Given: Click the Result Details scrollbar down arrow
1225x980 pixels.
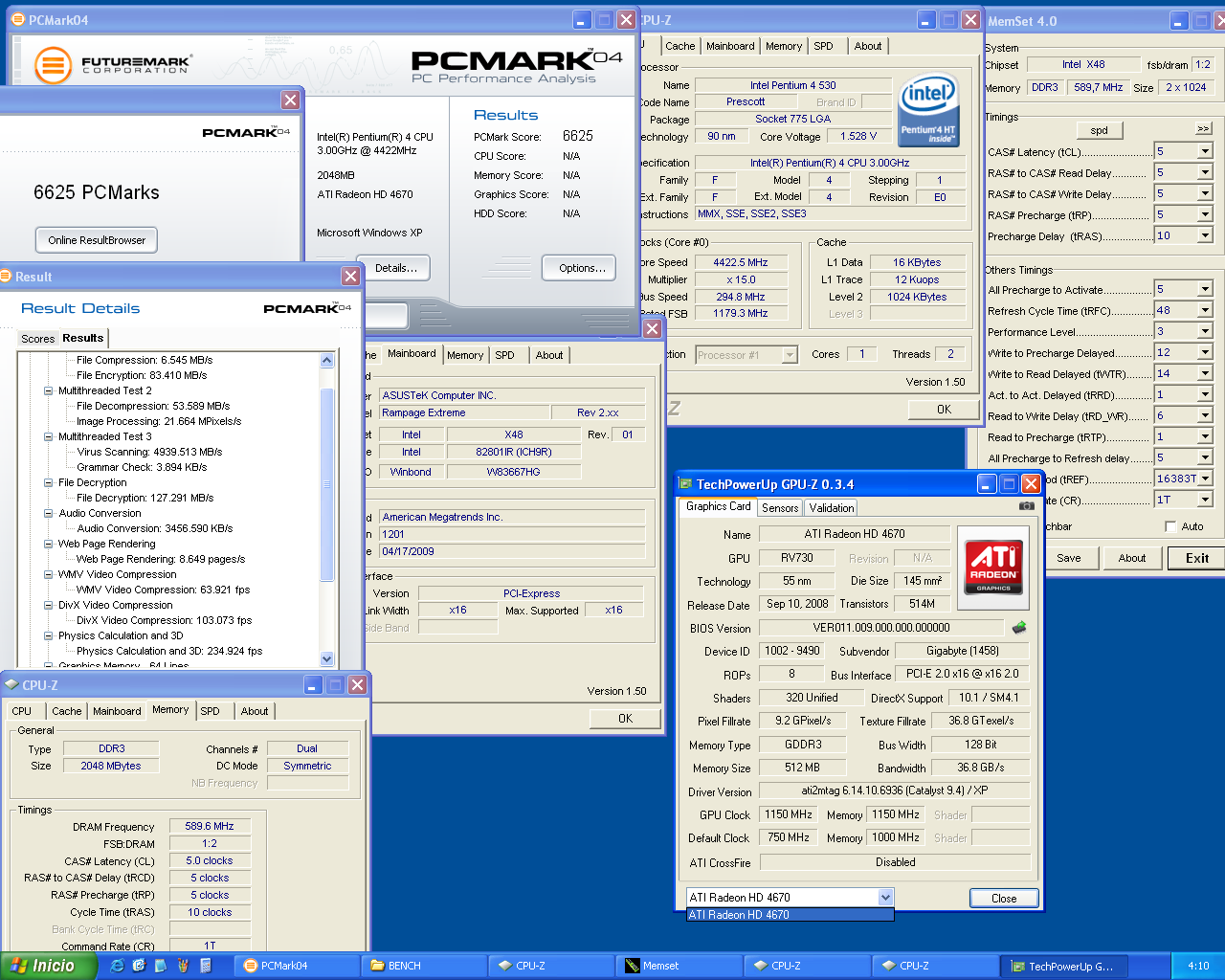Looking at the screenshot, I should tap(327, 658).
